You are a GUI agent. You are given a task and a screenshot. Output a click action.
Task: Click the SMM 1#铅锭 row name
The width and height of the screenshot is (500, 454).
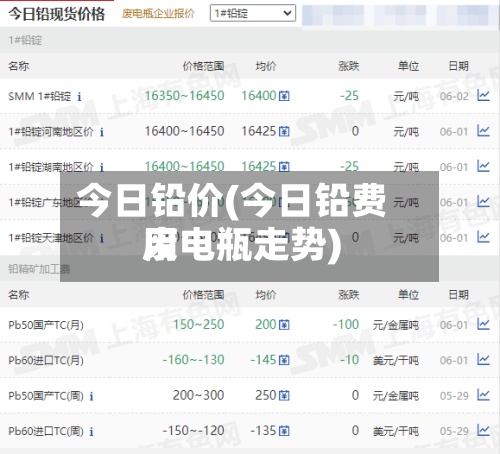[x=39, y=96]
